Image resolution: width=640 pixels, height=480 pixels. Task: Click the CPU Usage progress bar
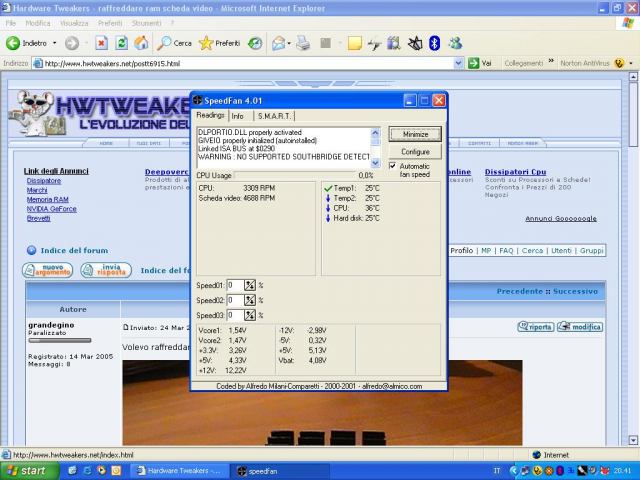click(294, 176)
